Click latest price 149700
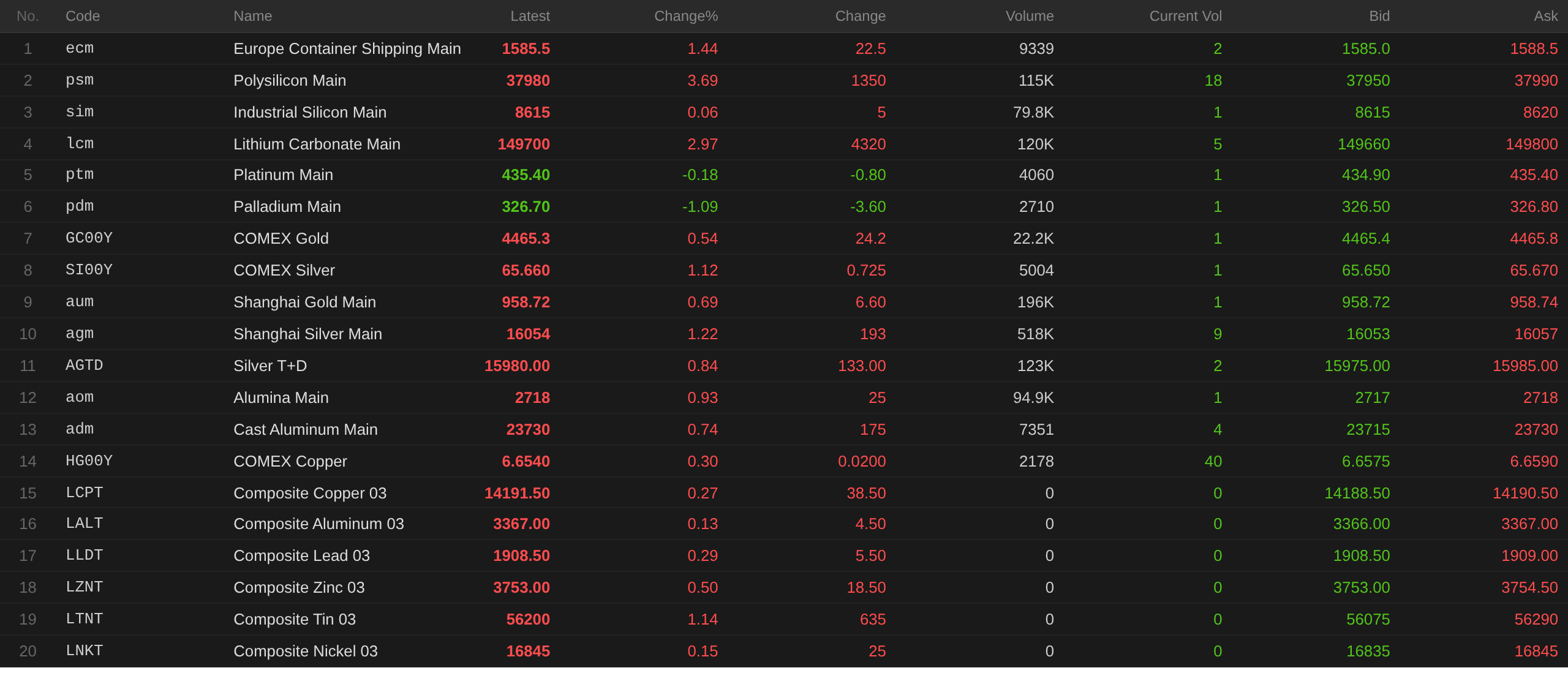 pos(524,144)
